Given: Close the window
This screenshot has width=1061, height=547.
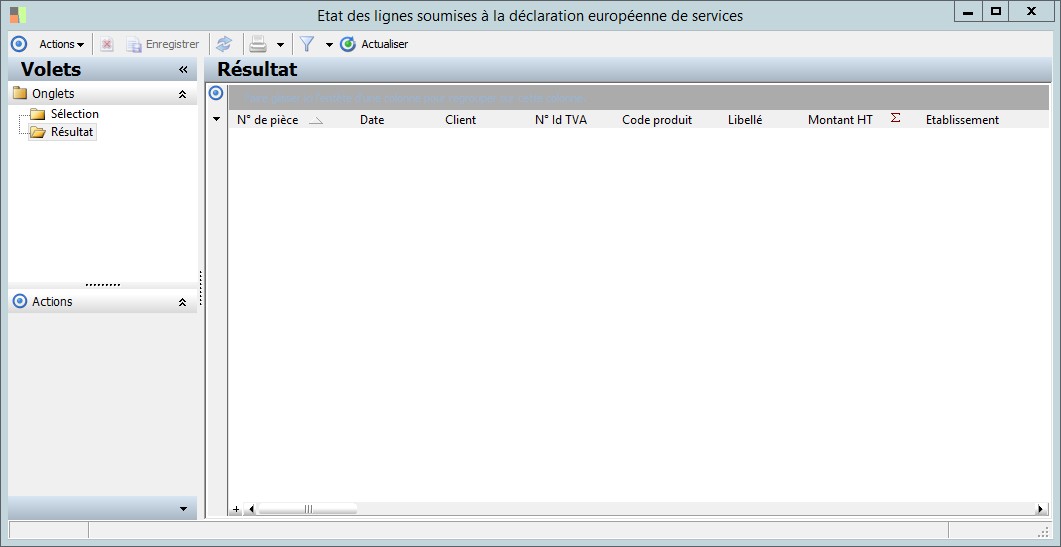Looking at the screenshot, I should (x=1031, y=12).
